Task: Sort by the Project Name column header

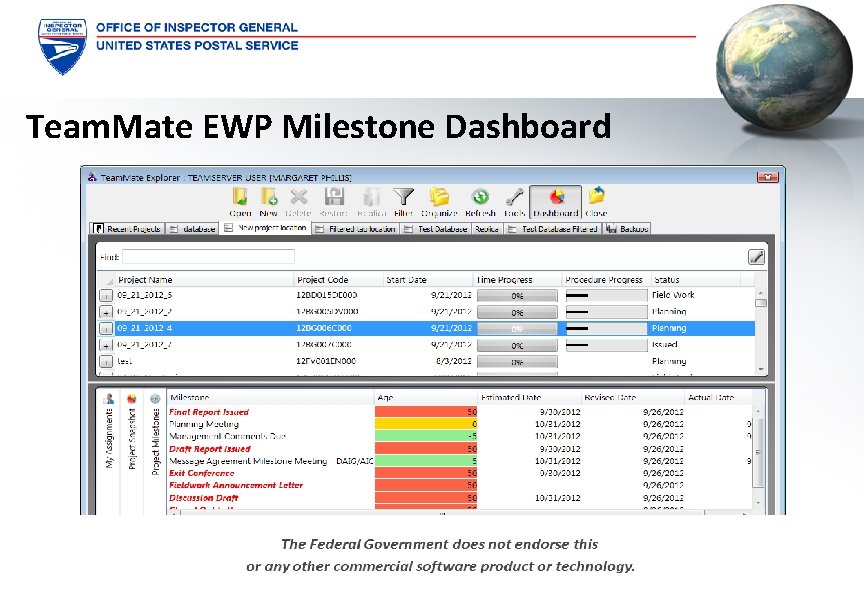Action: [204, 279]
